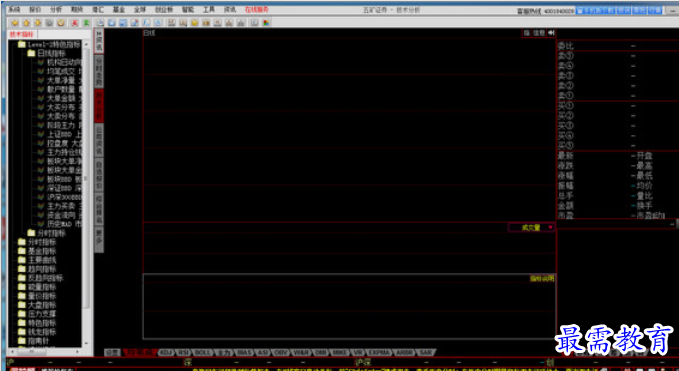Click the indicator icon beside 历史MAD
Image resolution: width=679 pixels, height=371 pixels.
41,224
